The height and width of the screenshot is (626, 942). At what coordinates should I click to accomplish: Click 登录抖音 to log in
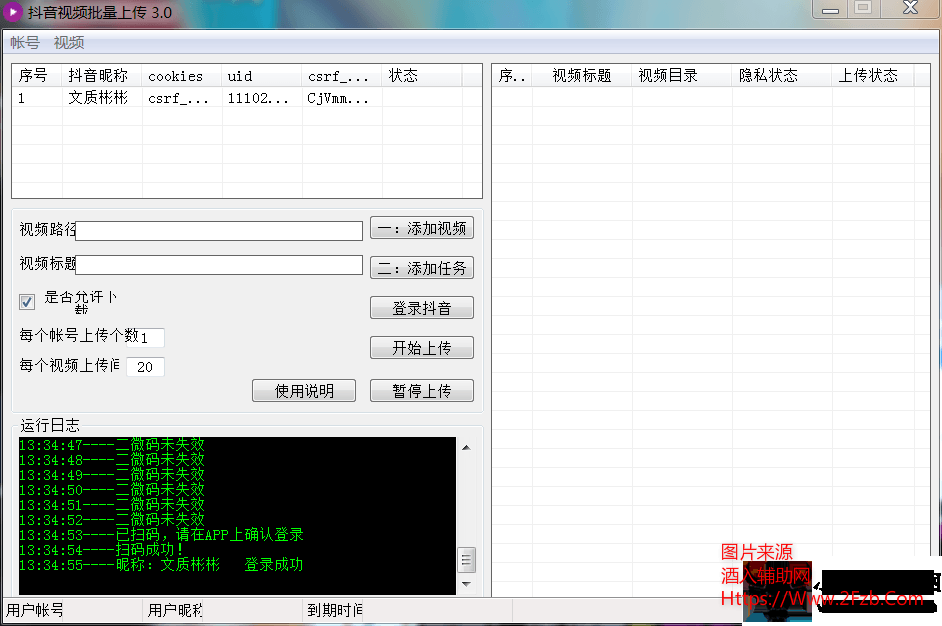click(x=421, y=308)
